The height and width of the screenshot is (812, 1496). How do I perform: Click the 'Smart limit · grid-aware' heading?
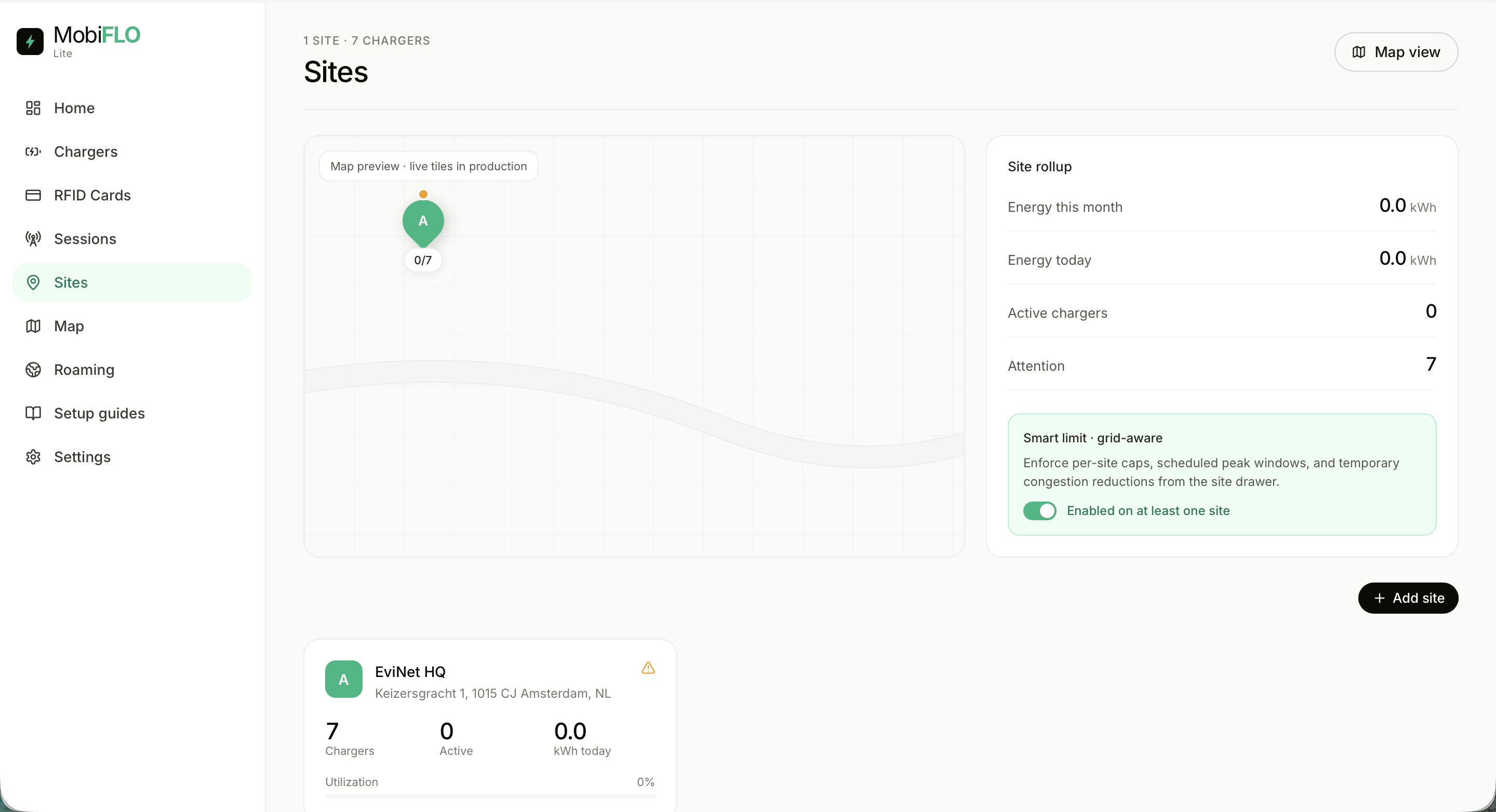click(x=1092, y=438)
